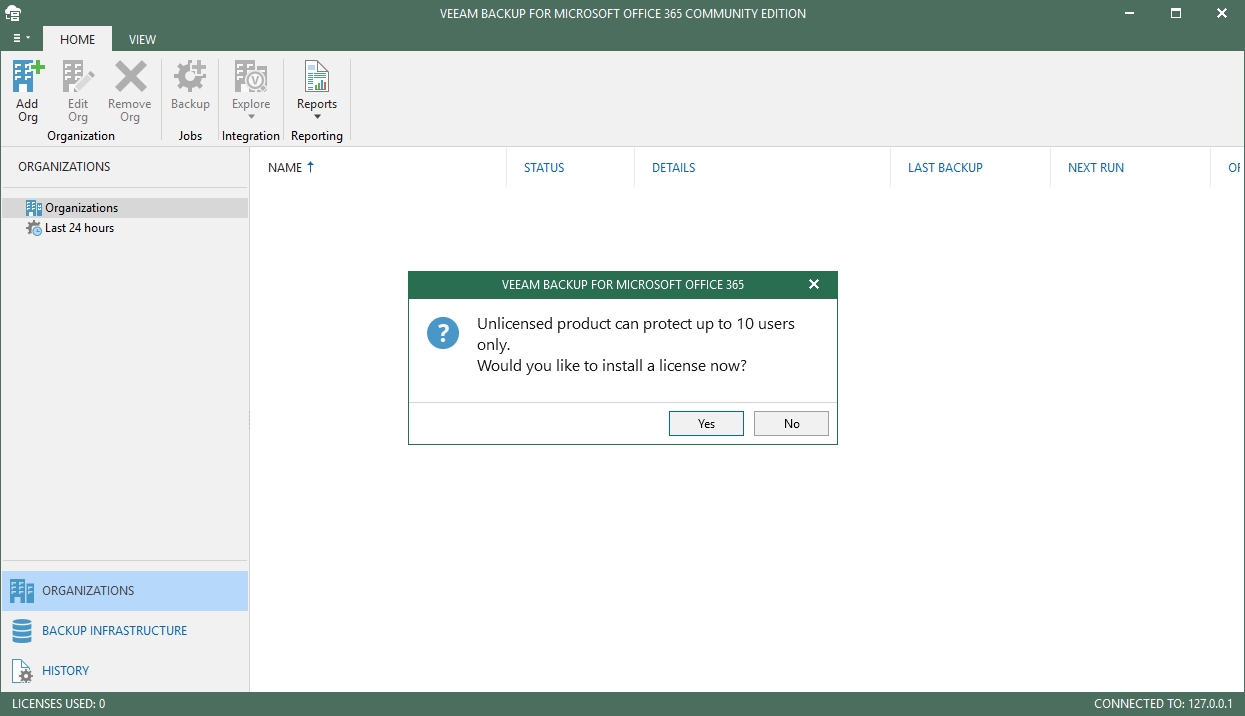Switch to the VIEW ribbon tab
This screenshot has width=1245, height=716.
(142, 39)
